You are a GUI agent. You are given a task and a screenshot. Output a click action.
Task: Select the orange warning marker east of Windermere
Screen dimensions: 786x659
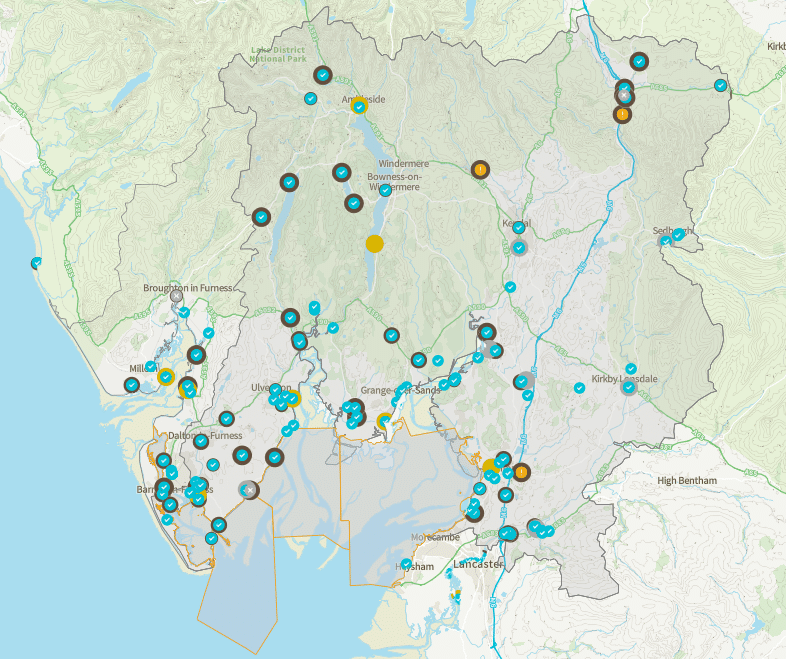[480, 170]
